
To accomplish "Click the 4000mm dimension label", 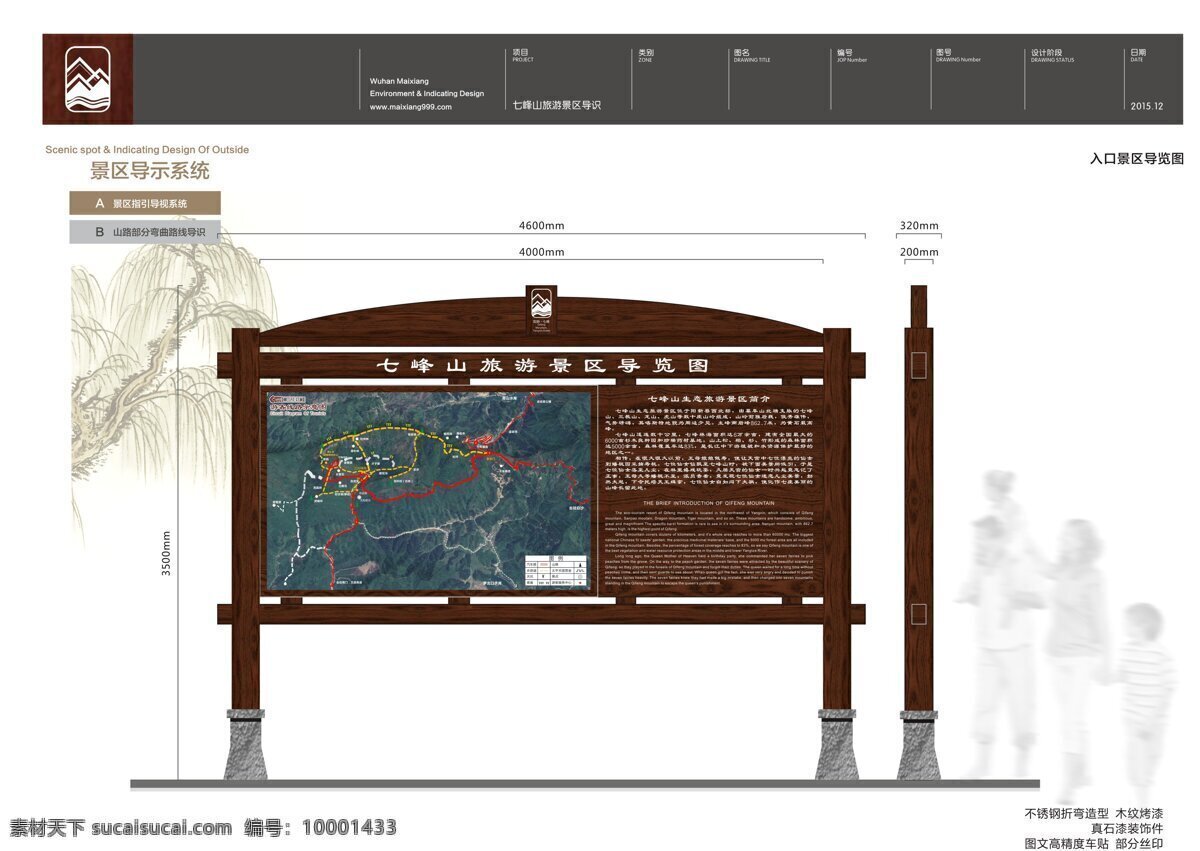I will 541,252.
